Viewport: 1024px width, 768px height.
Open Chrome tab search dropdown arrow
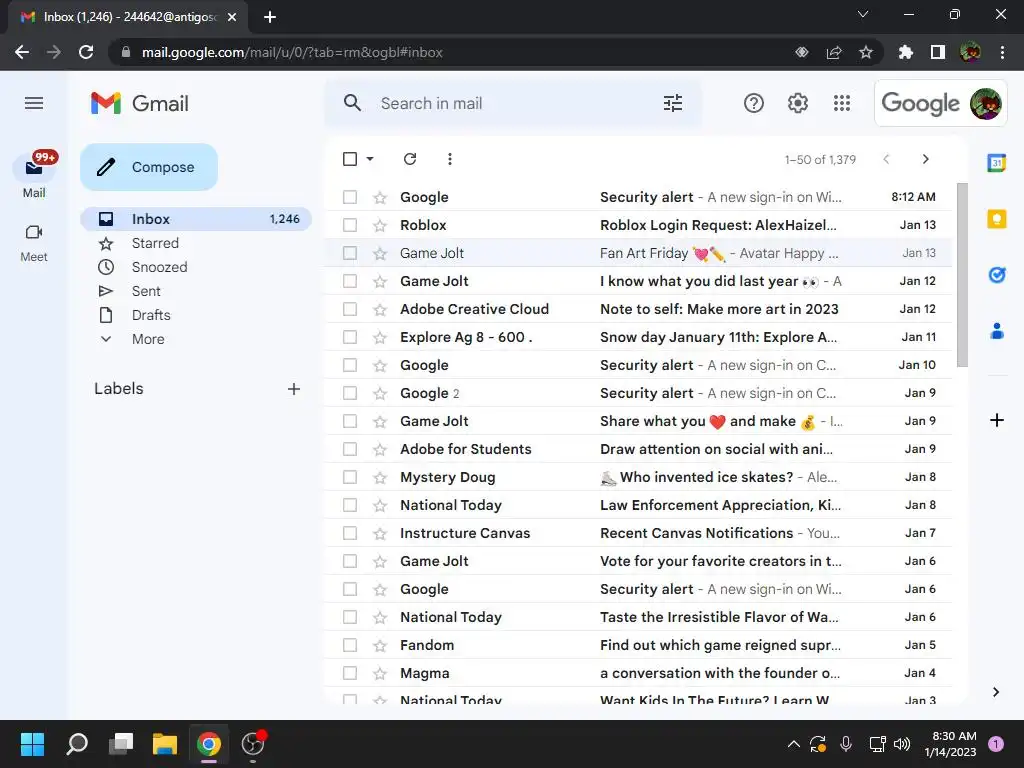[863, 14]
